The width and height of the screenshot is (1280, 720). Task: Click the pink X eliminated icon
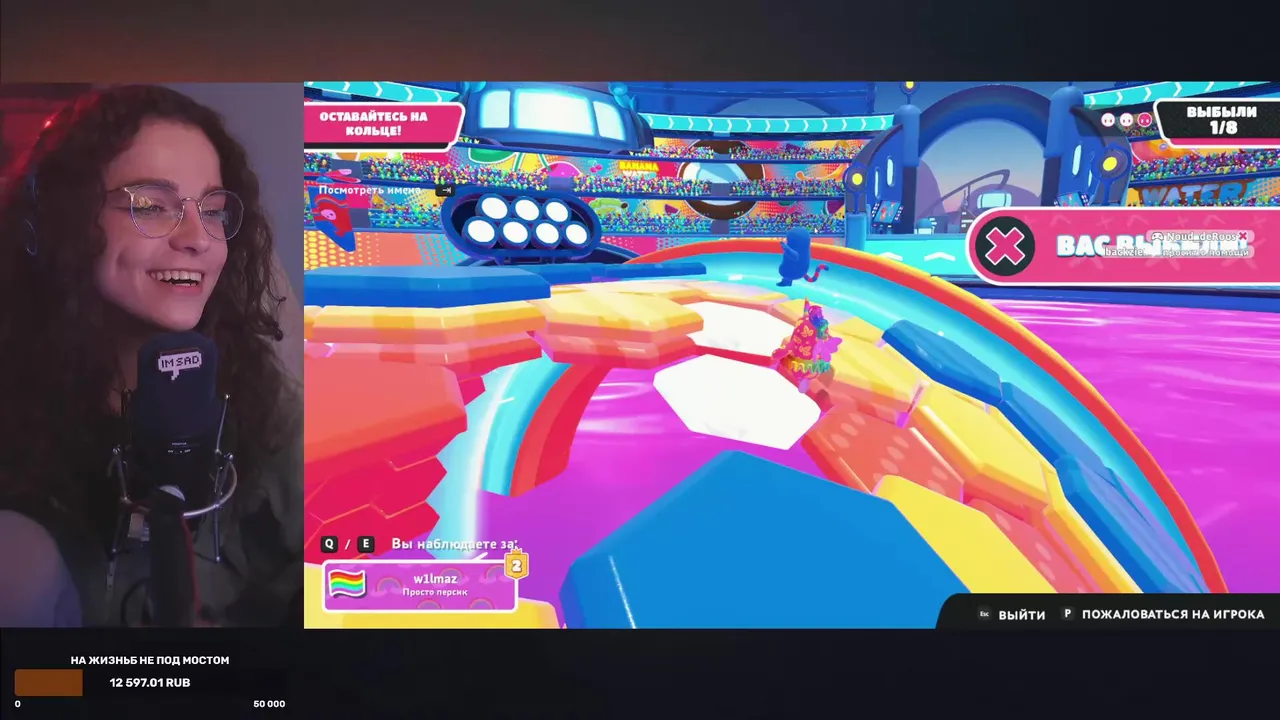pyautogui.click(x=1004, y=246)
